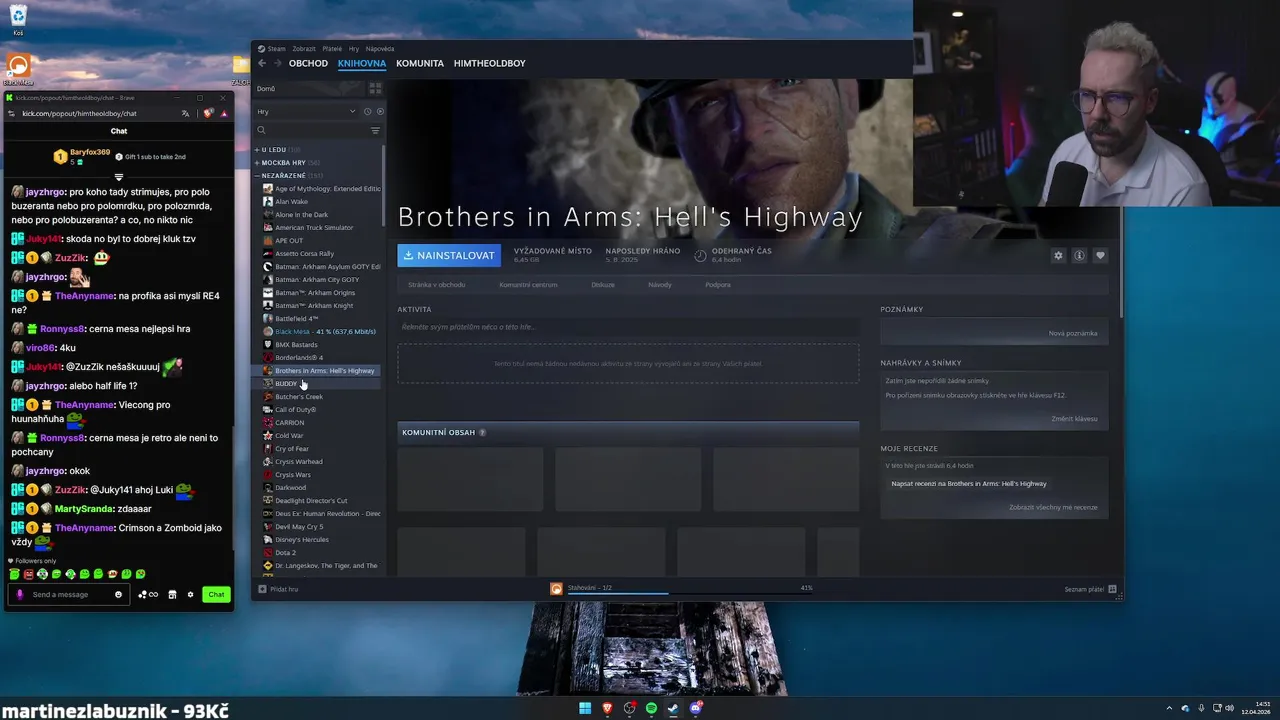
Task: Open HIMTHEOLDBOY profile tab
Action: coord(489,63)
